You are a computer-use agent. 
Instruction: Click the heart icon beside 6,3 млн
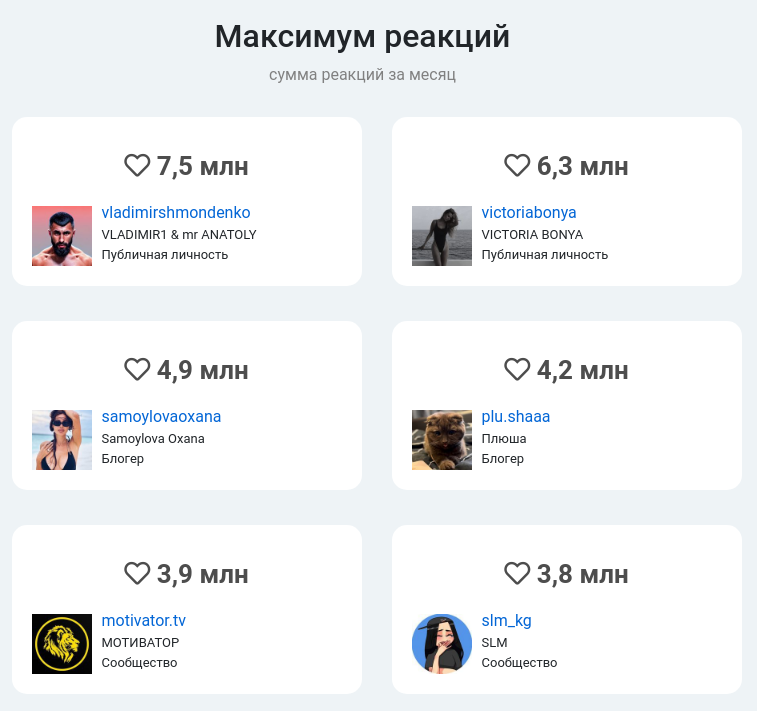tap(517, 166)
